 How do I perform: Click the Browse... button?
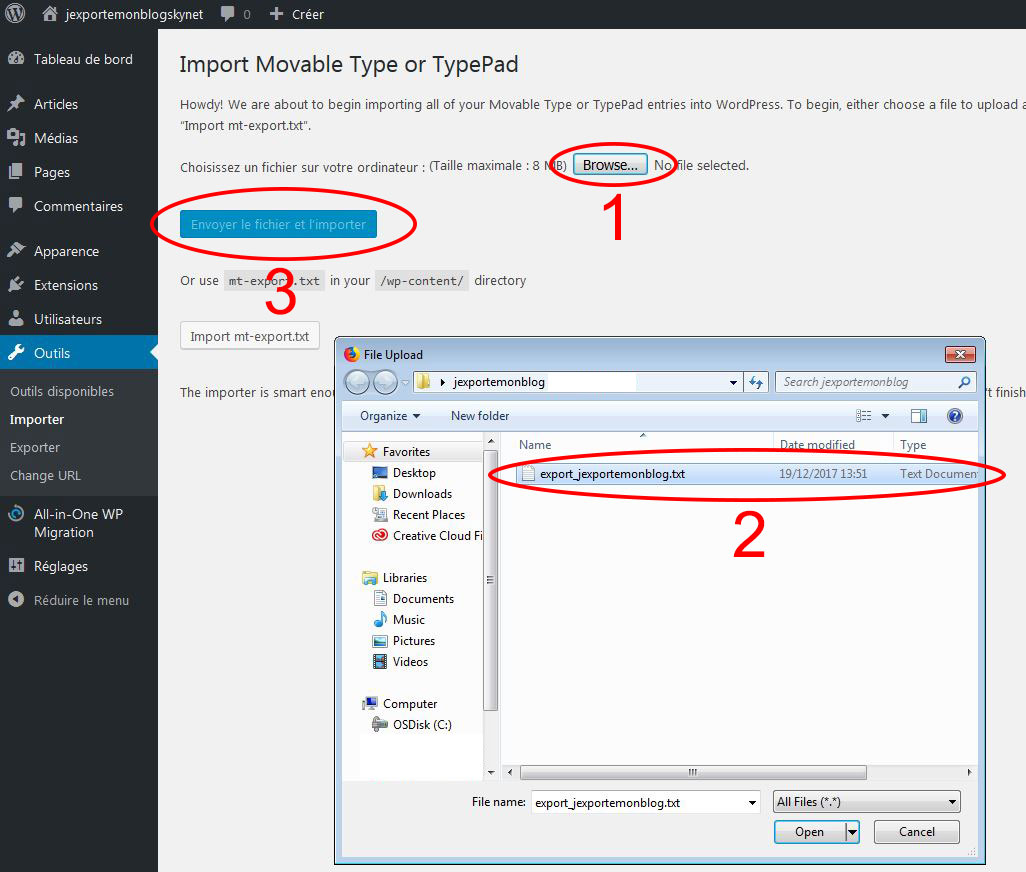coord(610,165)
